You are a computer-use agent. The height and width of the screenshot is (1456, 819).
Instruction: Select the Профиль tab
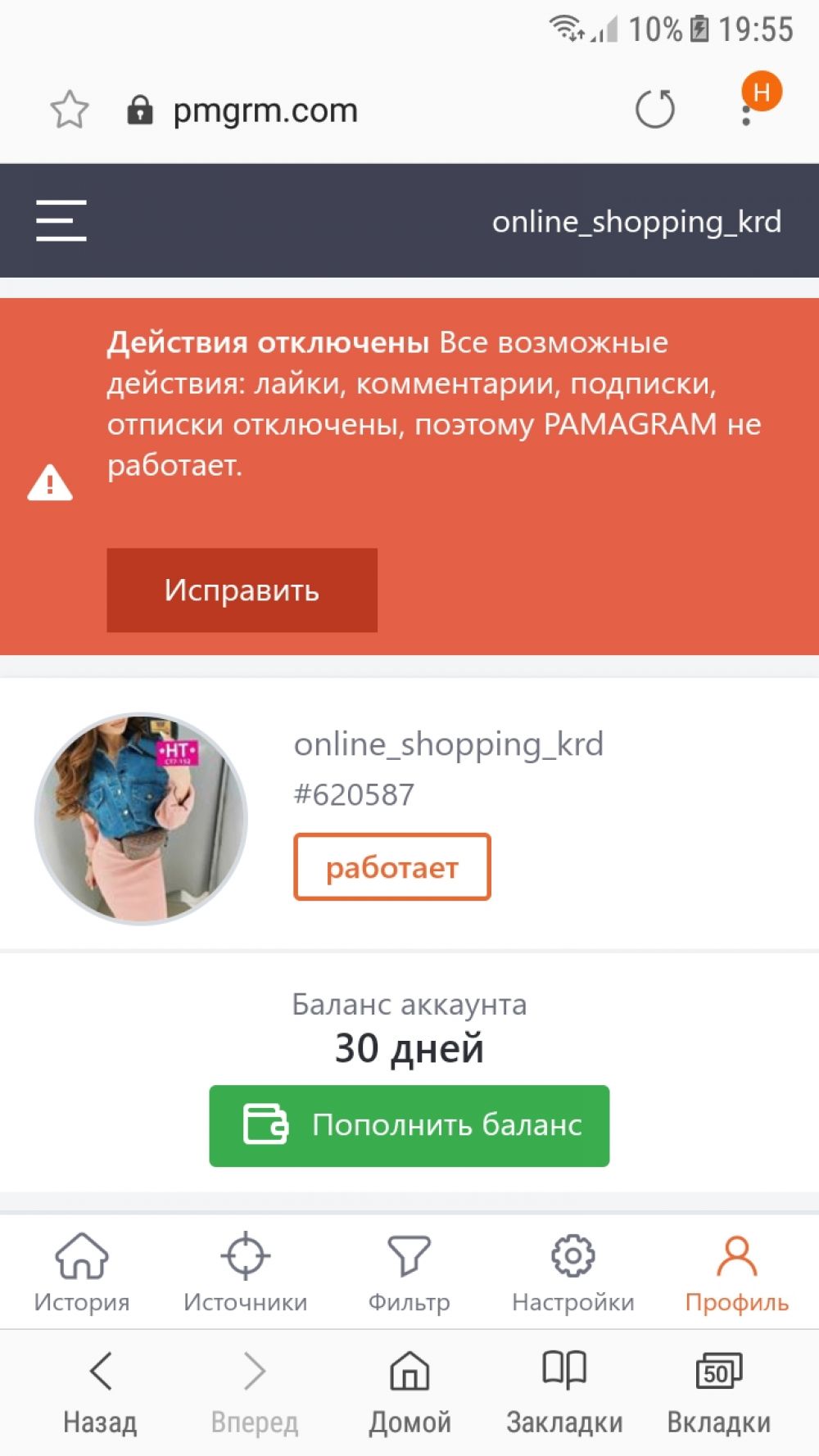(737, 1273)
